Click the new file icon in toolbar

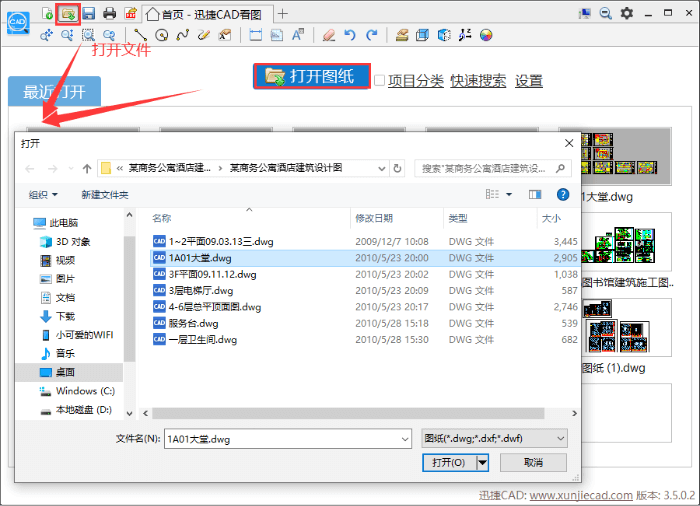click(x=47, y=14)
